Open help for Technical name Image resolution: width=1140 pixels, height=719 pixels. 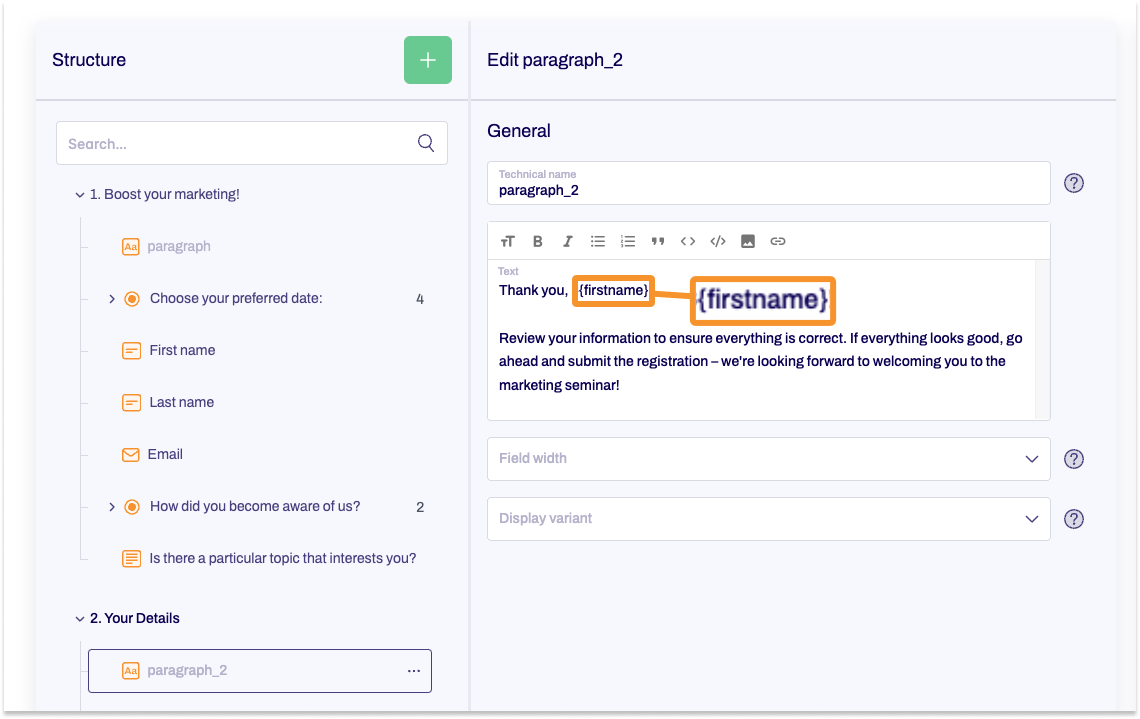(x=1074, y=183)
